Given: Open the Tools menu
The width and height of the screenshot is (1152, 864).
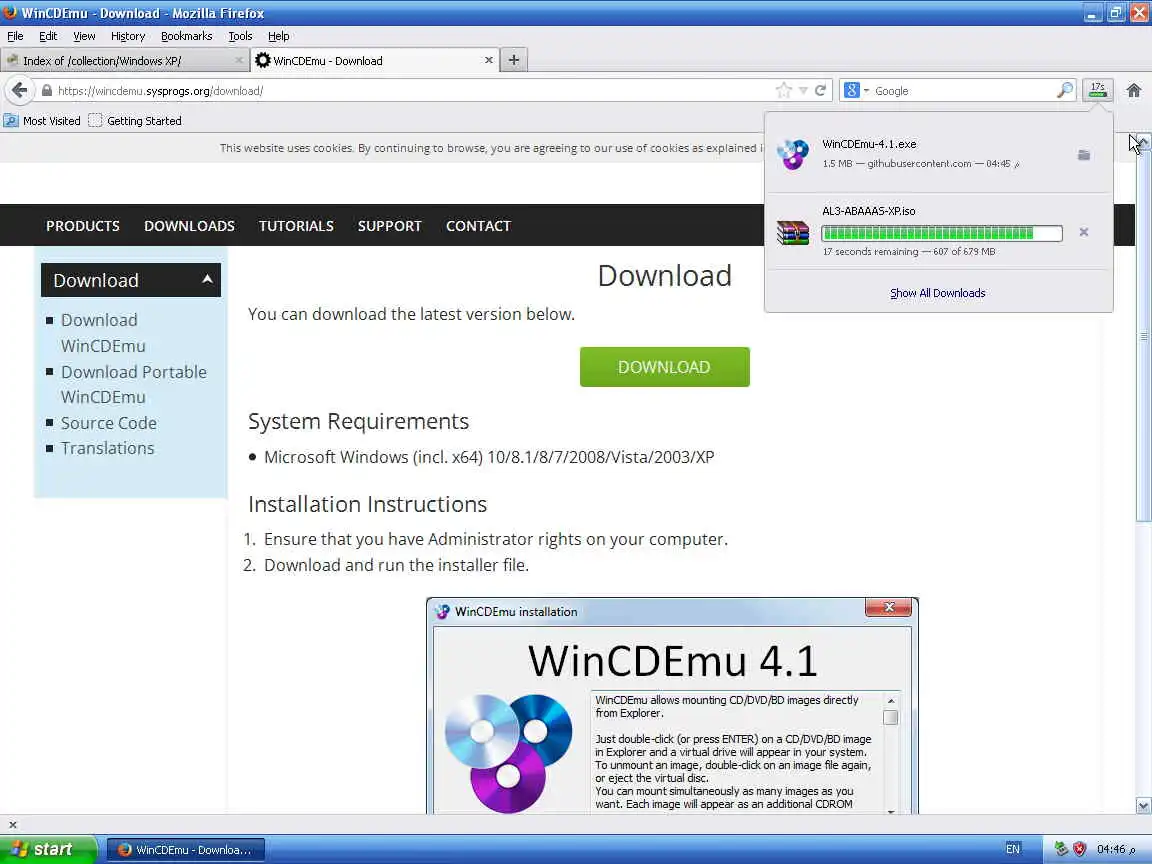Looking at the screenshot, I should pyautogui.click(x=240, y=36).
